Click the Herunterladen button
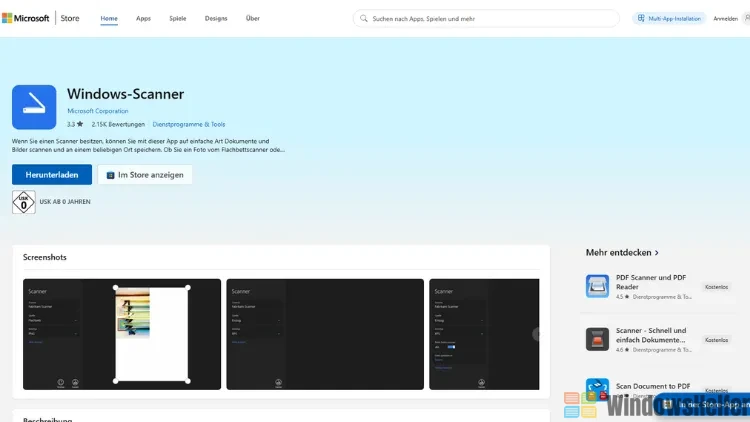The width and height of the screenshot is (750, 422). click(52, 175)
